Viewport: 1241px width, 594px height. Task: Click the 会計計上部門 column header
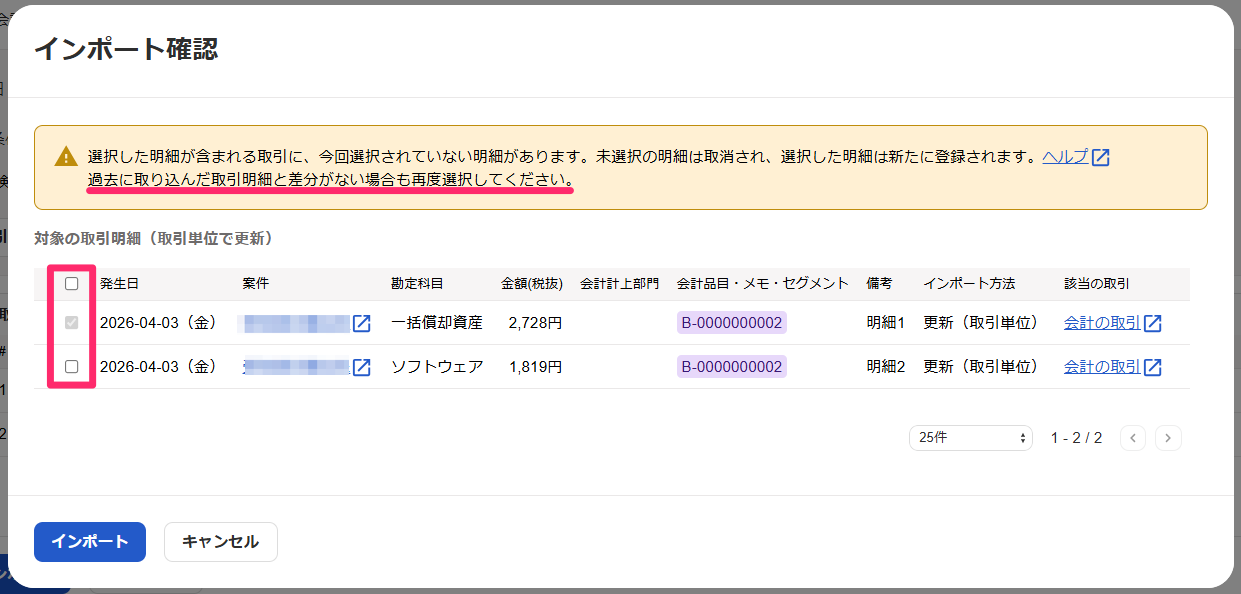coord(619,284)
